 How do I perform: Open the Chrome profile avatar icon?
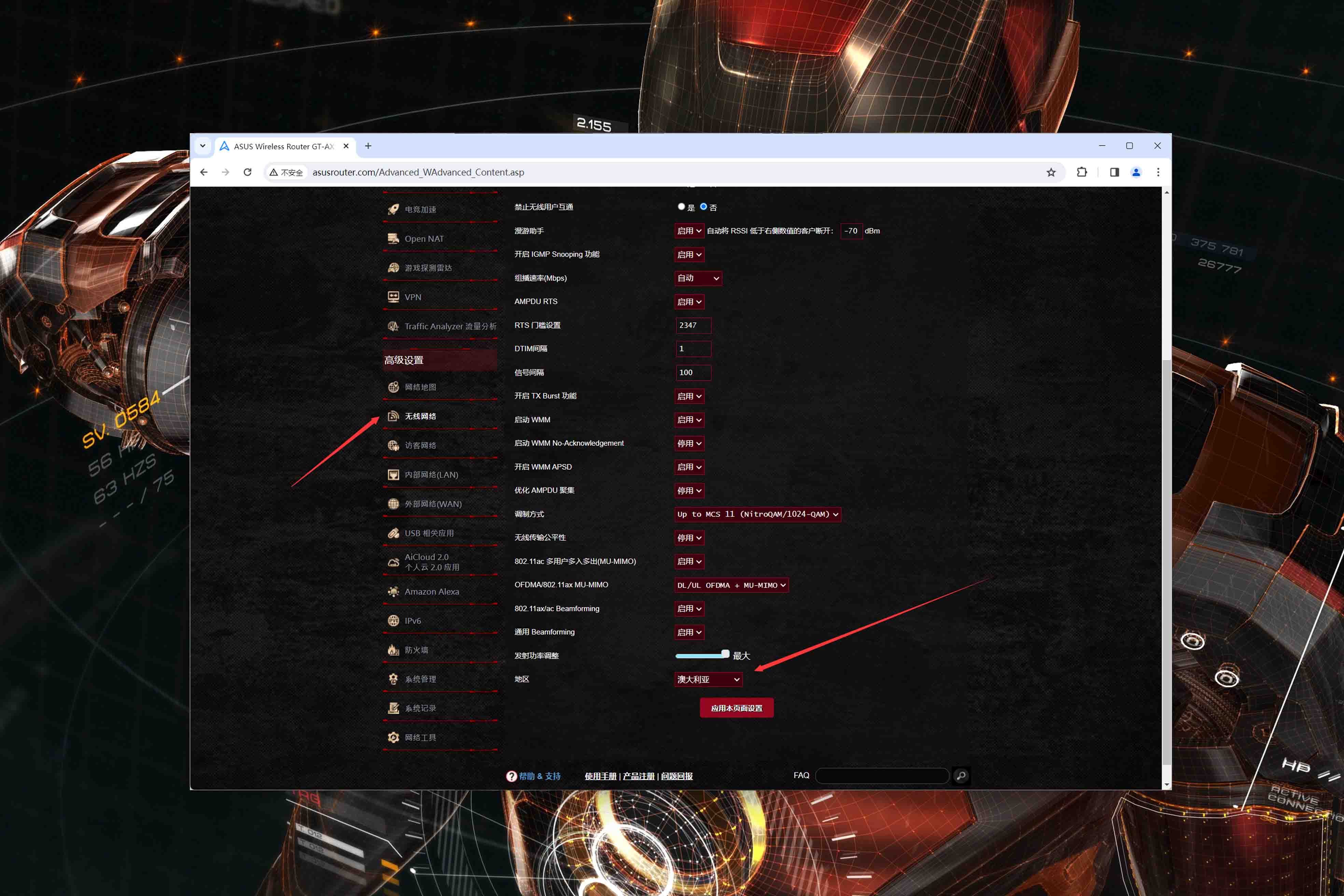pos(1136,172)
